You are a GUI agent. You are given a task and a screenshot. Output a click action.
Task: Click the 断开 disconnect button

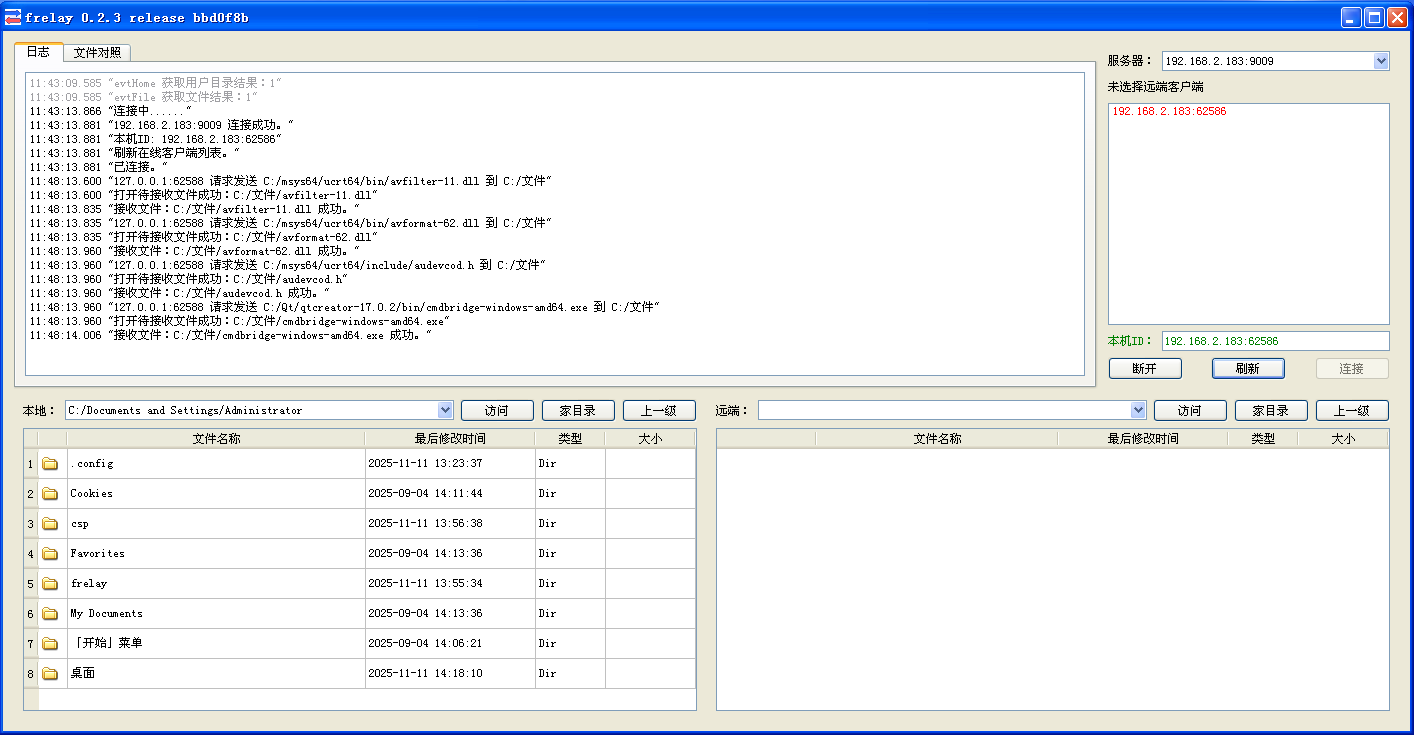coord(1144,368)
